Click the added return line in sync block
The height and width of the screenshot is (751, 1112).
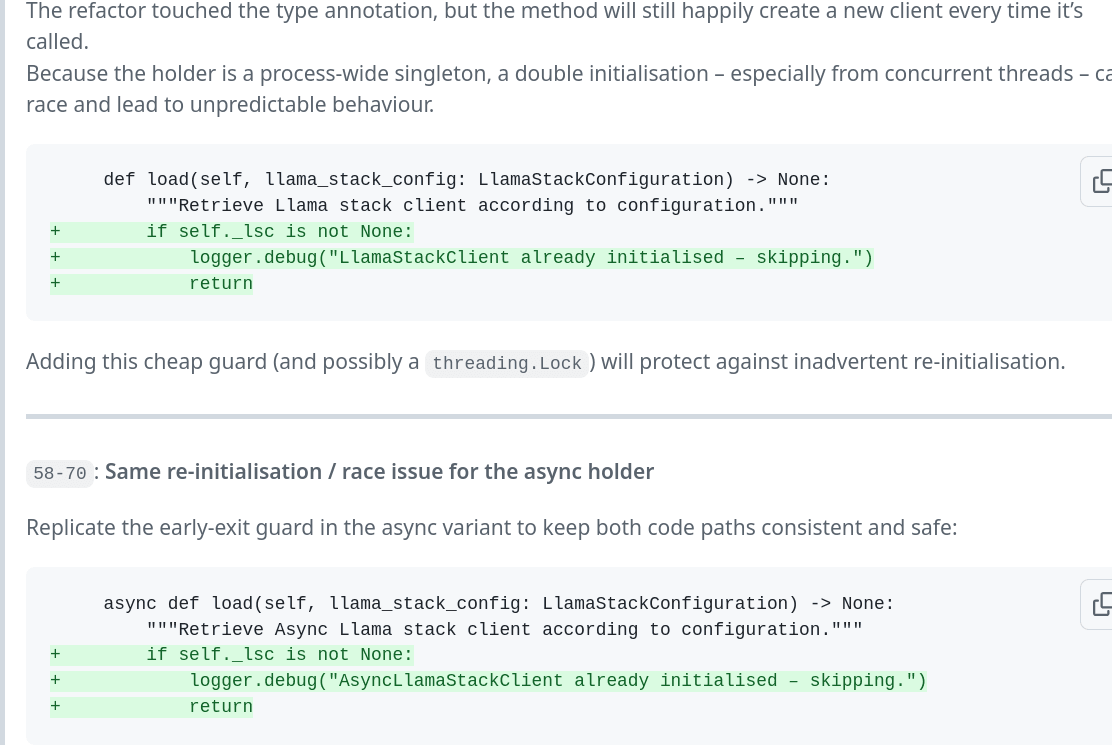(x=221, y=284)
